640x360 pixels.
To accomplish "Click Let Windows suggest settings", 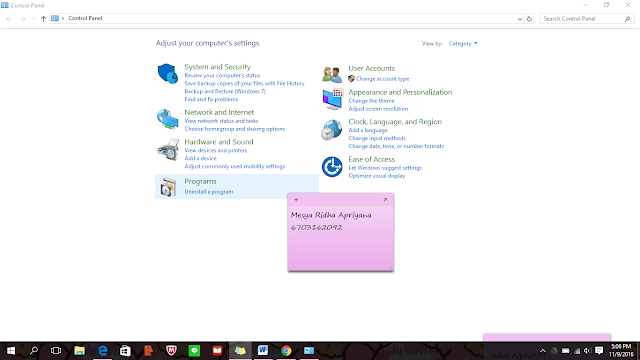I will tap(385, 168).
